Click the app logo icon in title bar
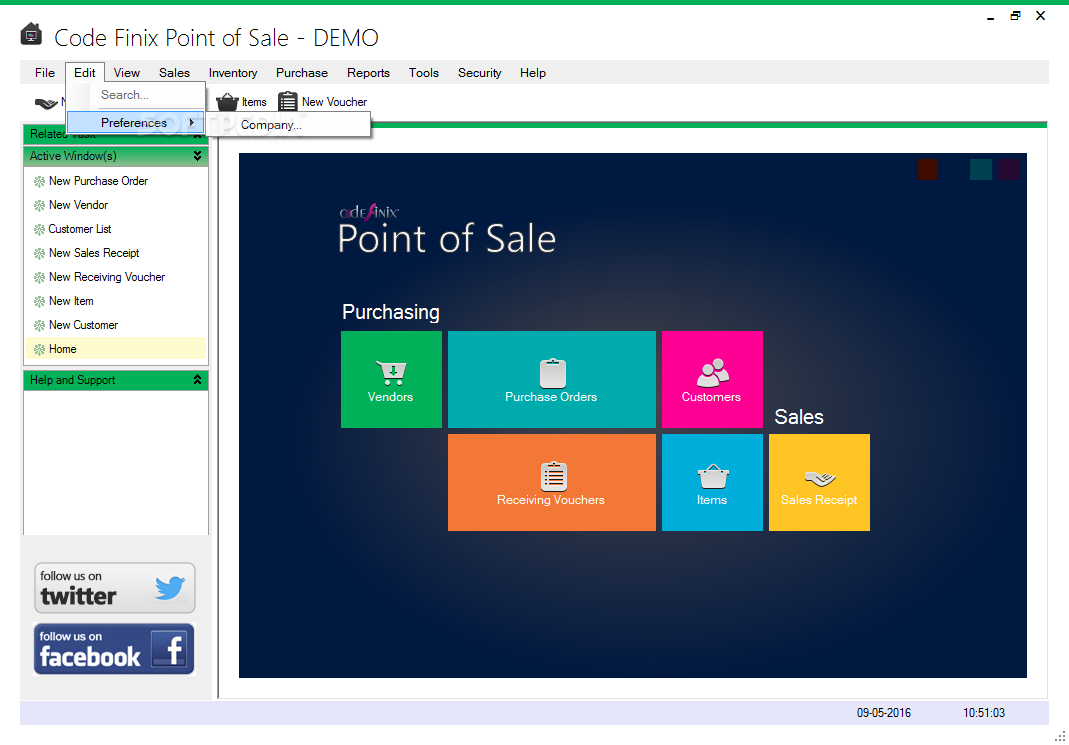The image size is (1069, 745). pyautogui.click(x=31, y=34)
